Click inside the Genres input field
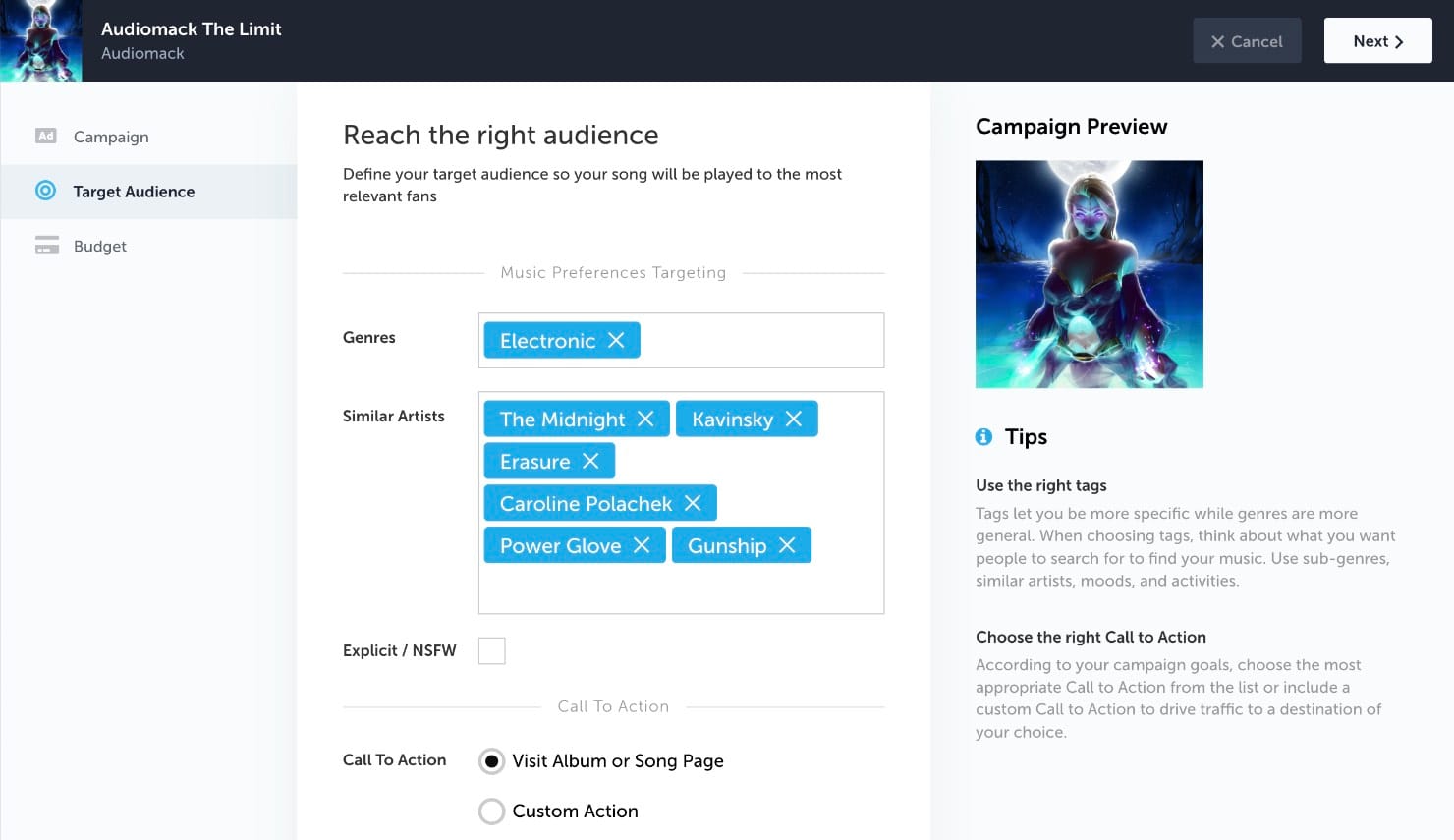1454x840 pixels. pos(761,341)
